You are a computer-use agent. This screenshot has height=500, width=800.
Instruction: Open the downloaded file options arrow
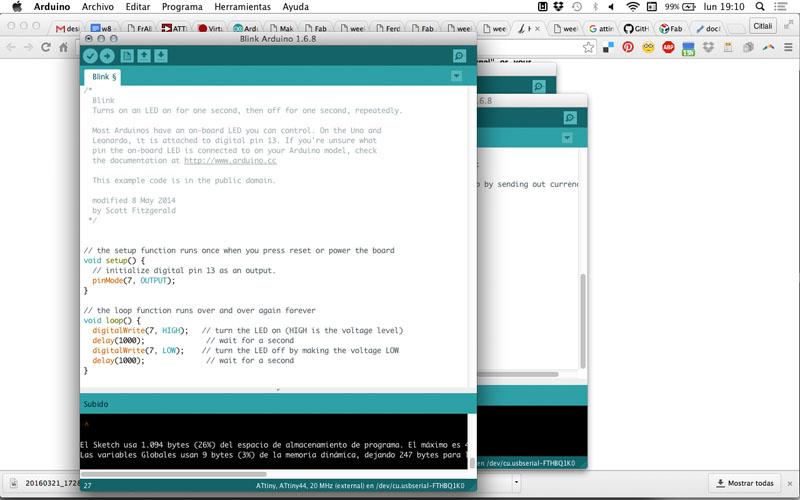(x=516, y=482)
